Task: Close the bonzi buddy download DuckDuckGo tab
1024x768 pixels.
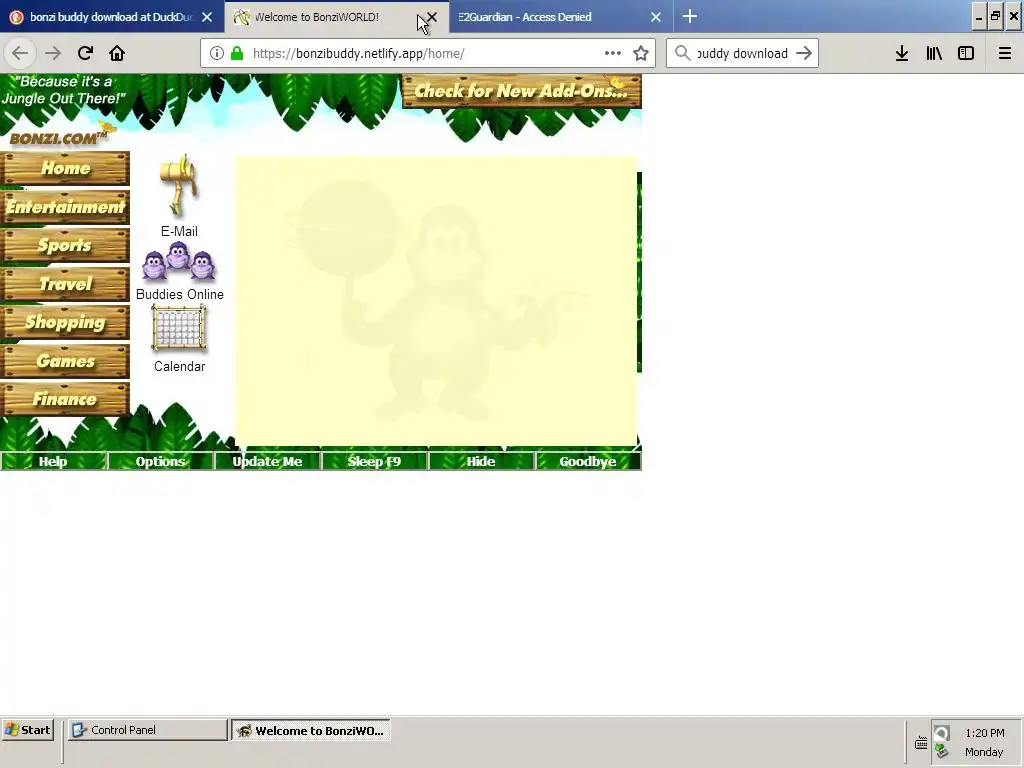Action: coord(207,17)
